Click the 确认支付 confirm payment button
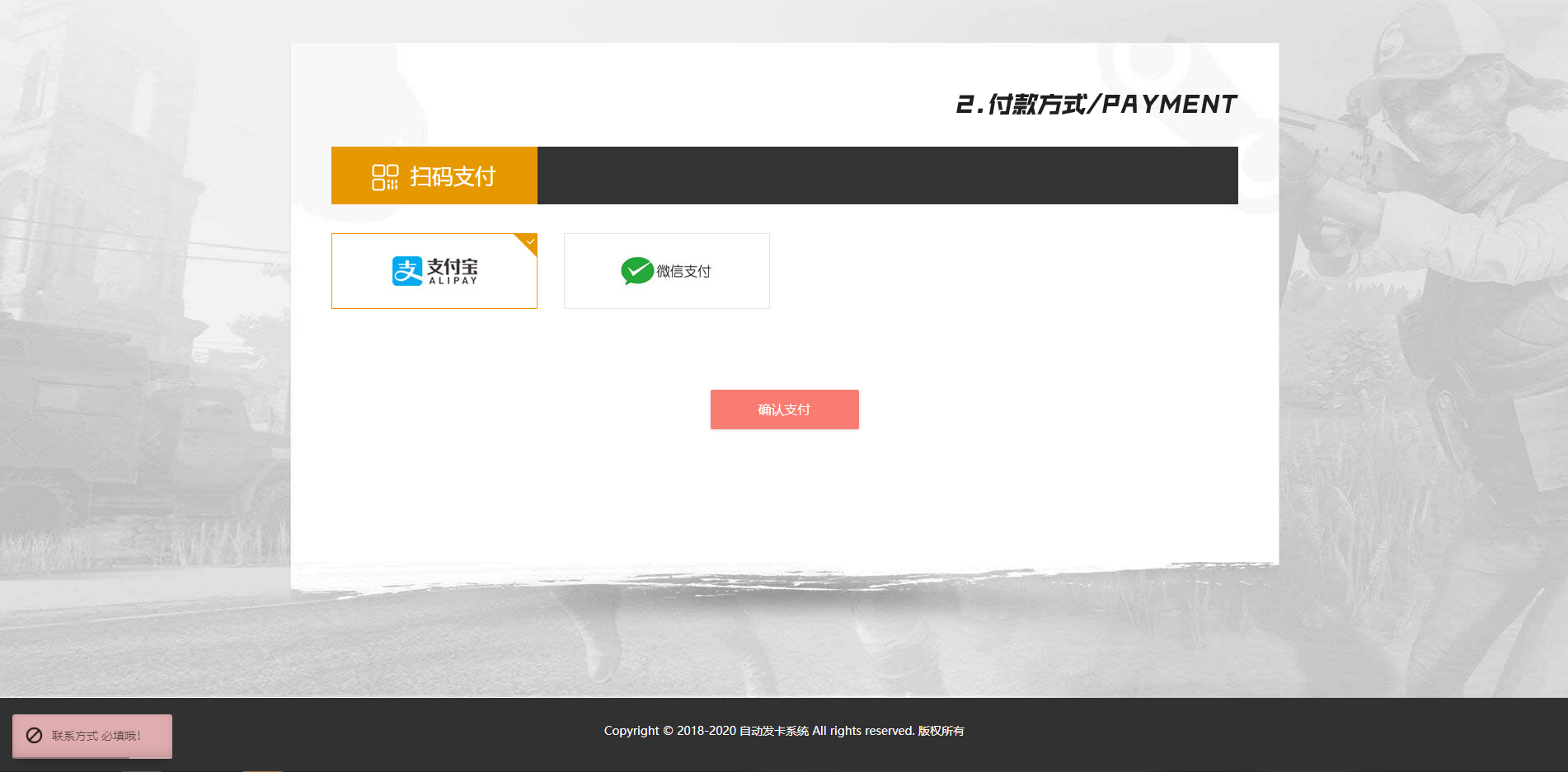Image resolution: width=1568 pixels, height=772 pixels. pyautogui.click(x=785, y=409)
